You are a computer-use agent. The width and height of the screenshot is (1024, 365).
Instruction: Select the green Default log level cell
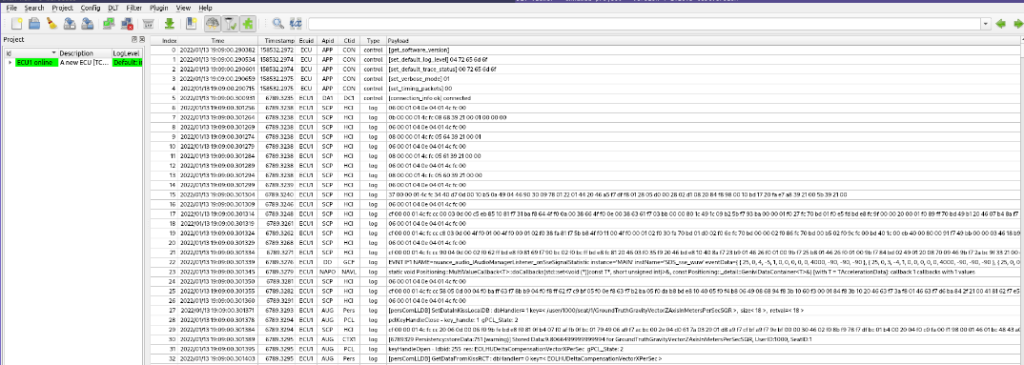tap(128, 63)
